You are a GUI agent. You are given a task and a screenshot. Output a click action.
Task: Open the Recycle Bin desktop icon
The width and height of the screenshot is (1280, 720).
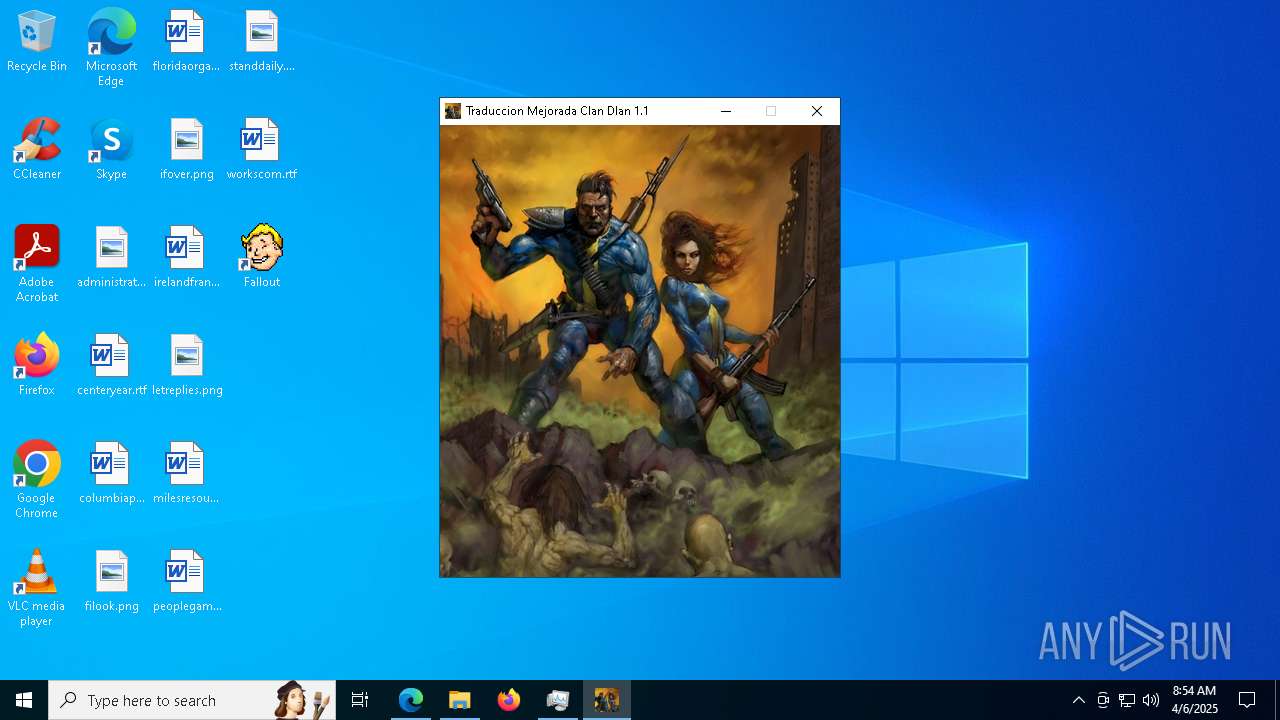coord(37,42)
